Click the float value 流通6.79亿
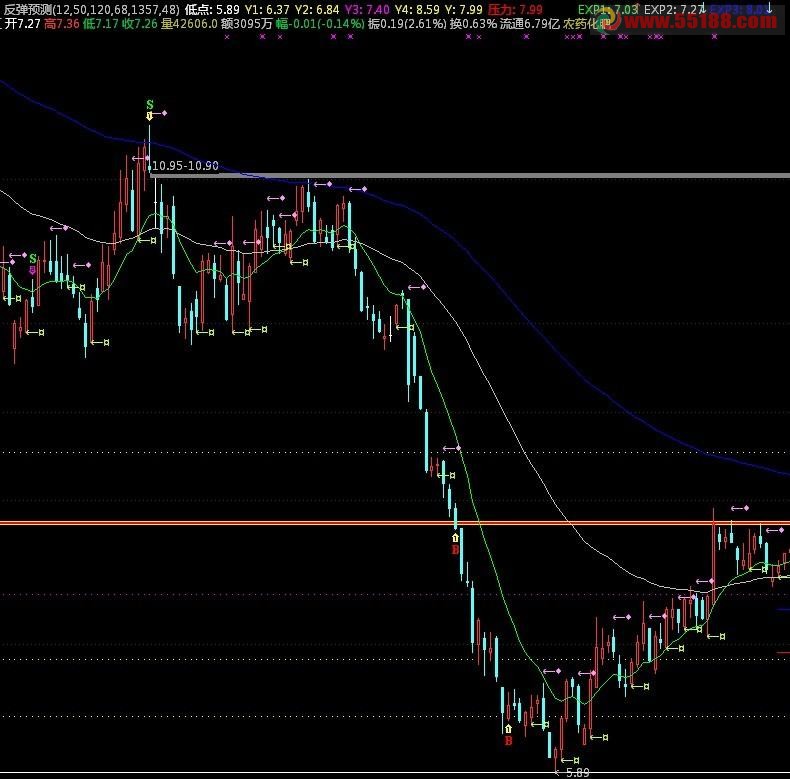Viewport: 790px width, 779px height. pyautogui.click(x=530, y=24)
